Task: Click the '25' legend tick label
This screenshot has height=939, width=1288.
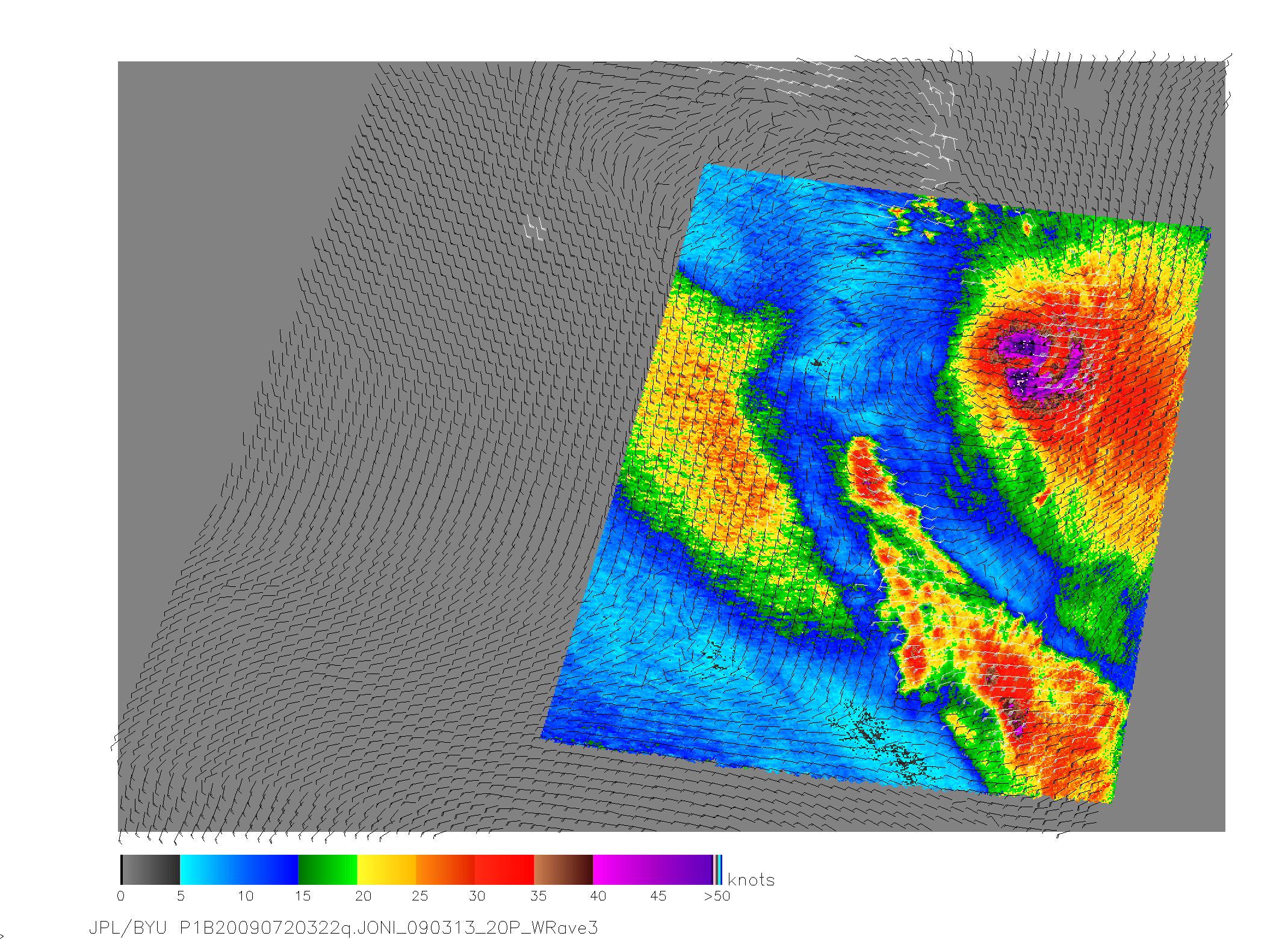Action: click(420, 896)
